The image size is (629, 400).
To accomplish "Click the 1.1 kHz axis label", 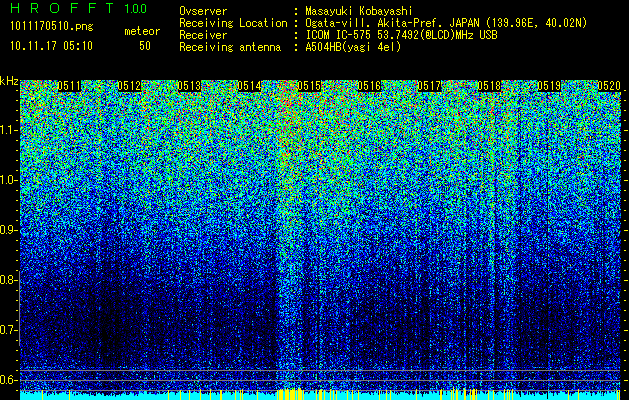I will 8,130.
